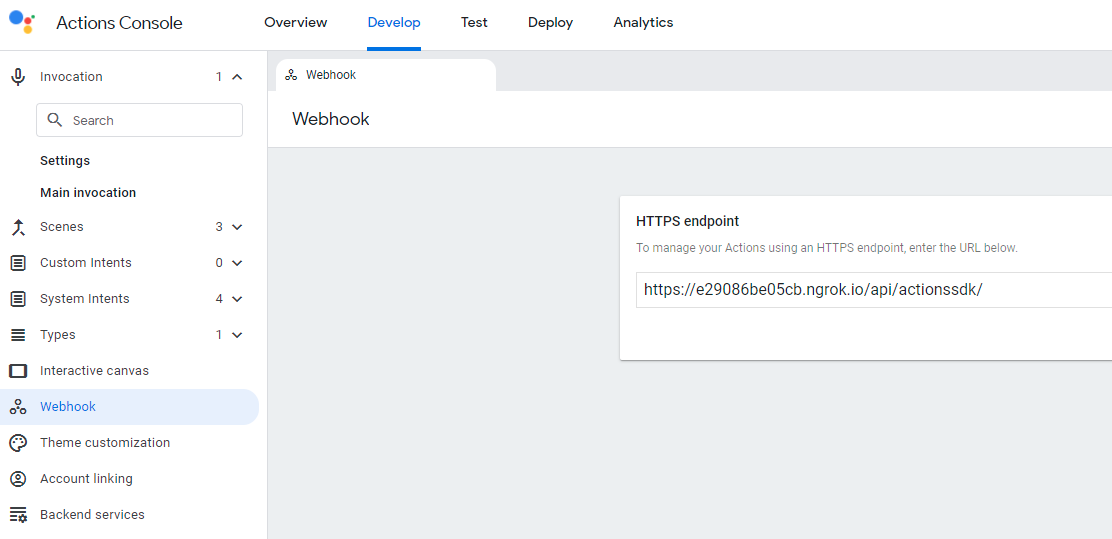Switch to the Develop tab
The width and height of the screenshot is (1112, 539).
[x=394, y=23]
